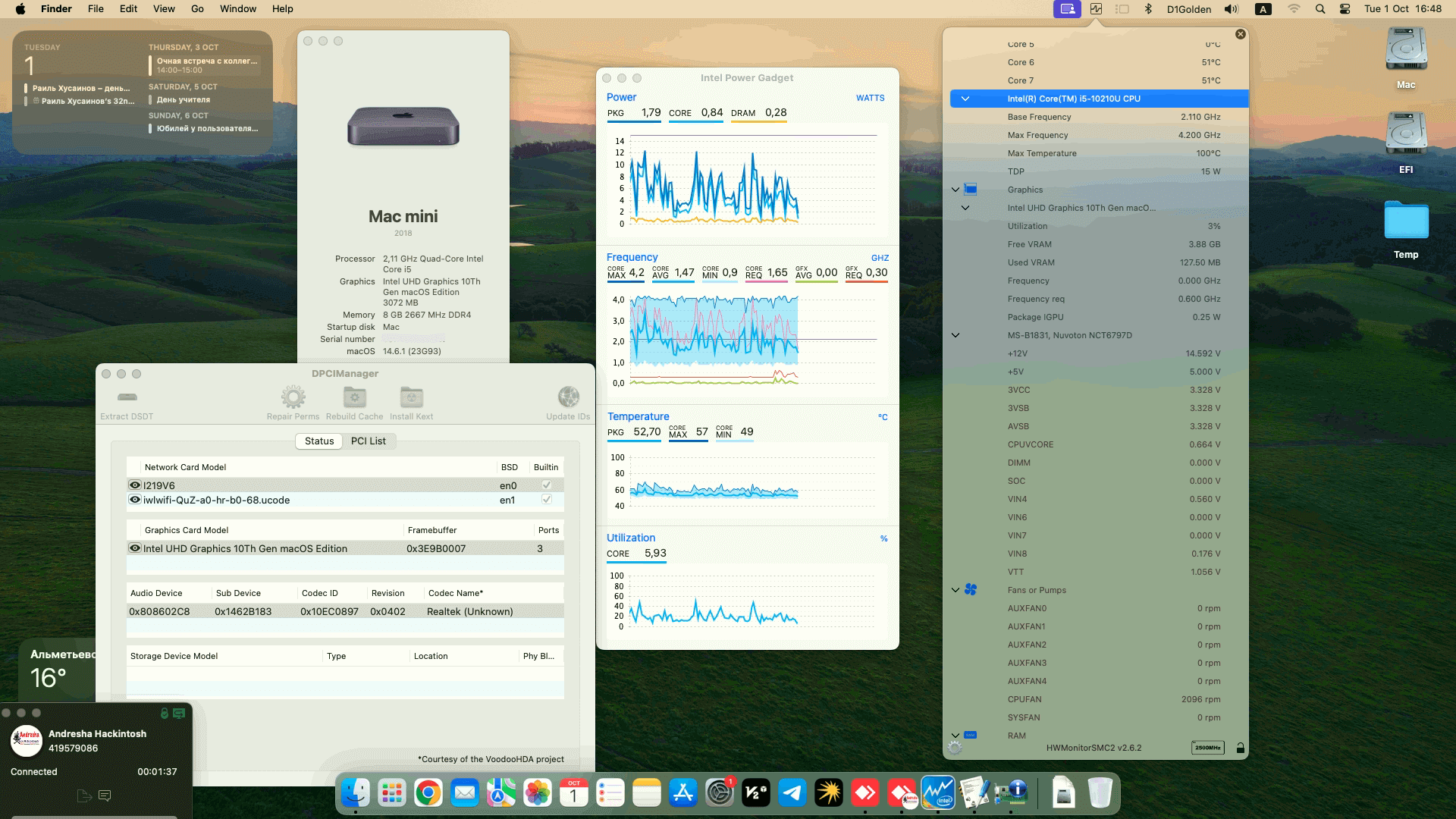The height and width of the screenshot is (819, 1456).
Task: Collapse the Intel Core i5-10210U CPU group
Action: (965, 99)
